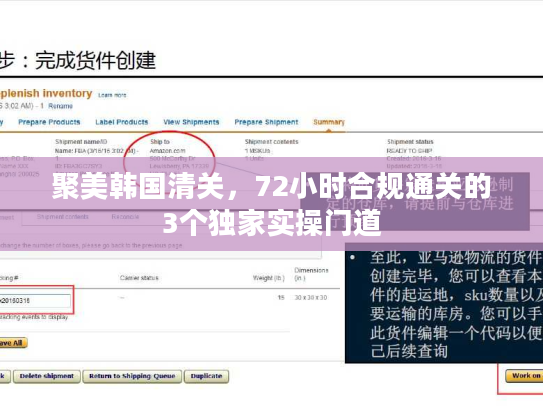This screenshot has height=408, width=543.
Task: Open the Prepare Products tab
Action: point(49,122)
